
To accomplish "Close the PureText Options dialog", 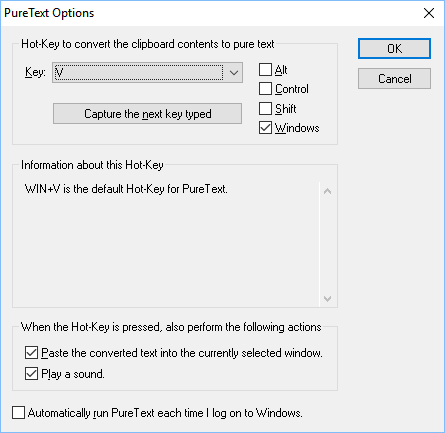I will [x=429, y=13].
